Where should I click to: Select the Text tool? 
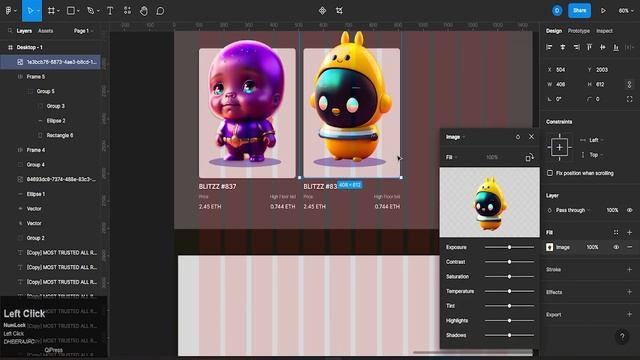click(110, 11)
